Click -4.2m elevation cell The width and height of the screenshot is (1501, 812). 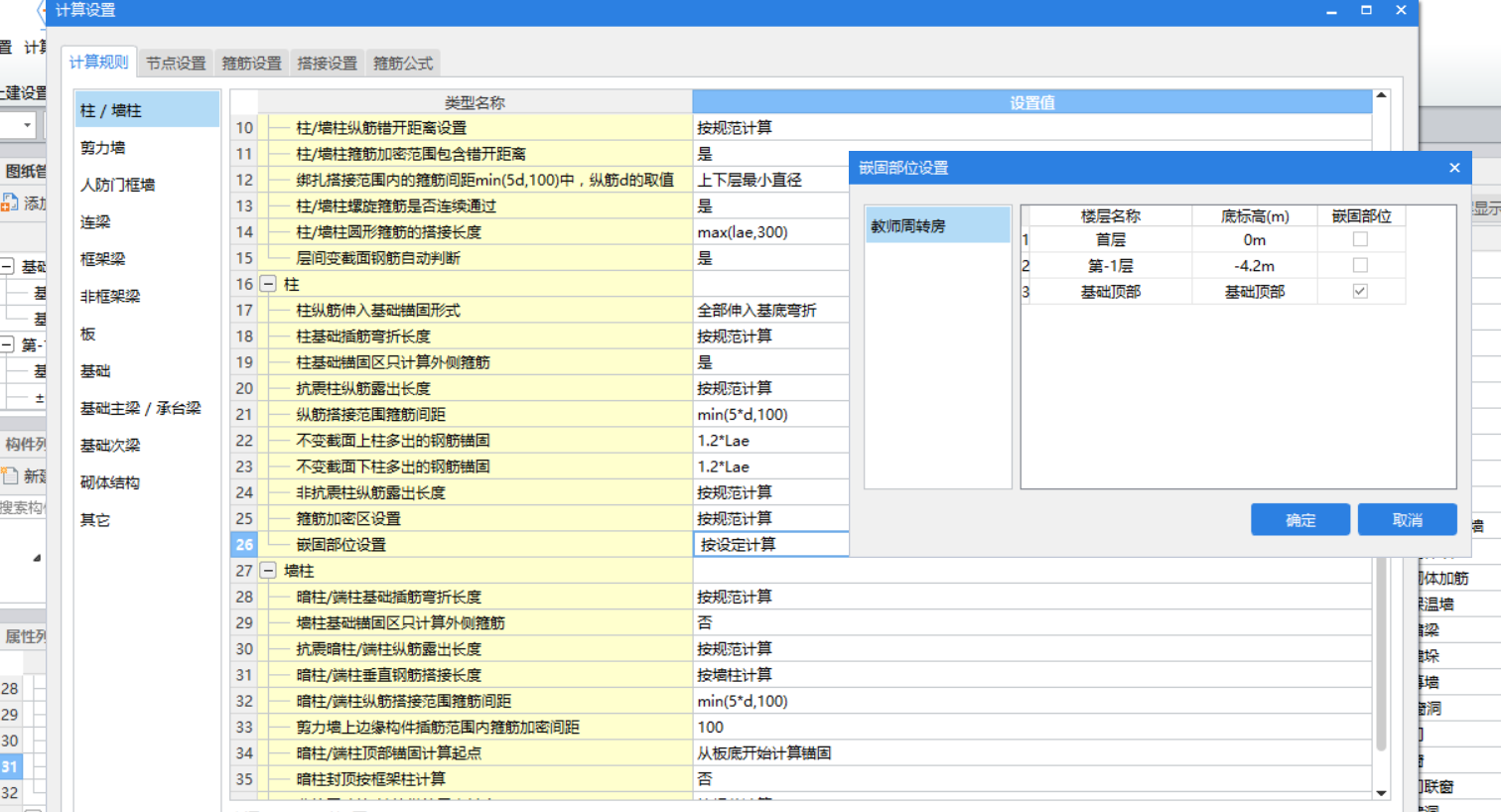[1255, 265]
